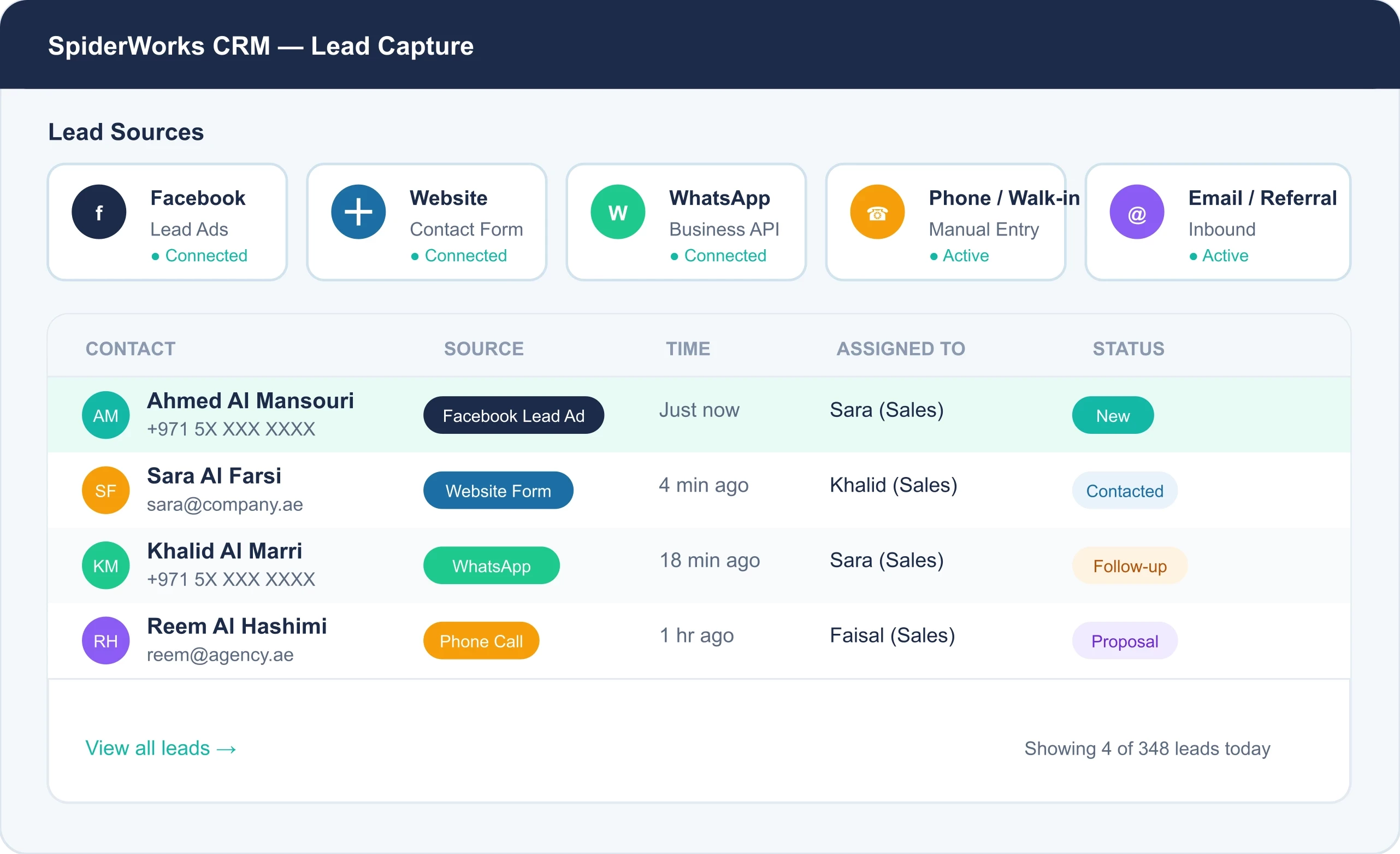Click the Proposal status pill

(1125, 640)
